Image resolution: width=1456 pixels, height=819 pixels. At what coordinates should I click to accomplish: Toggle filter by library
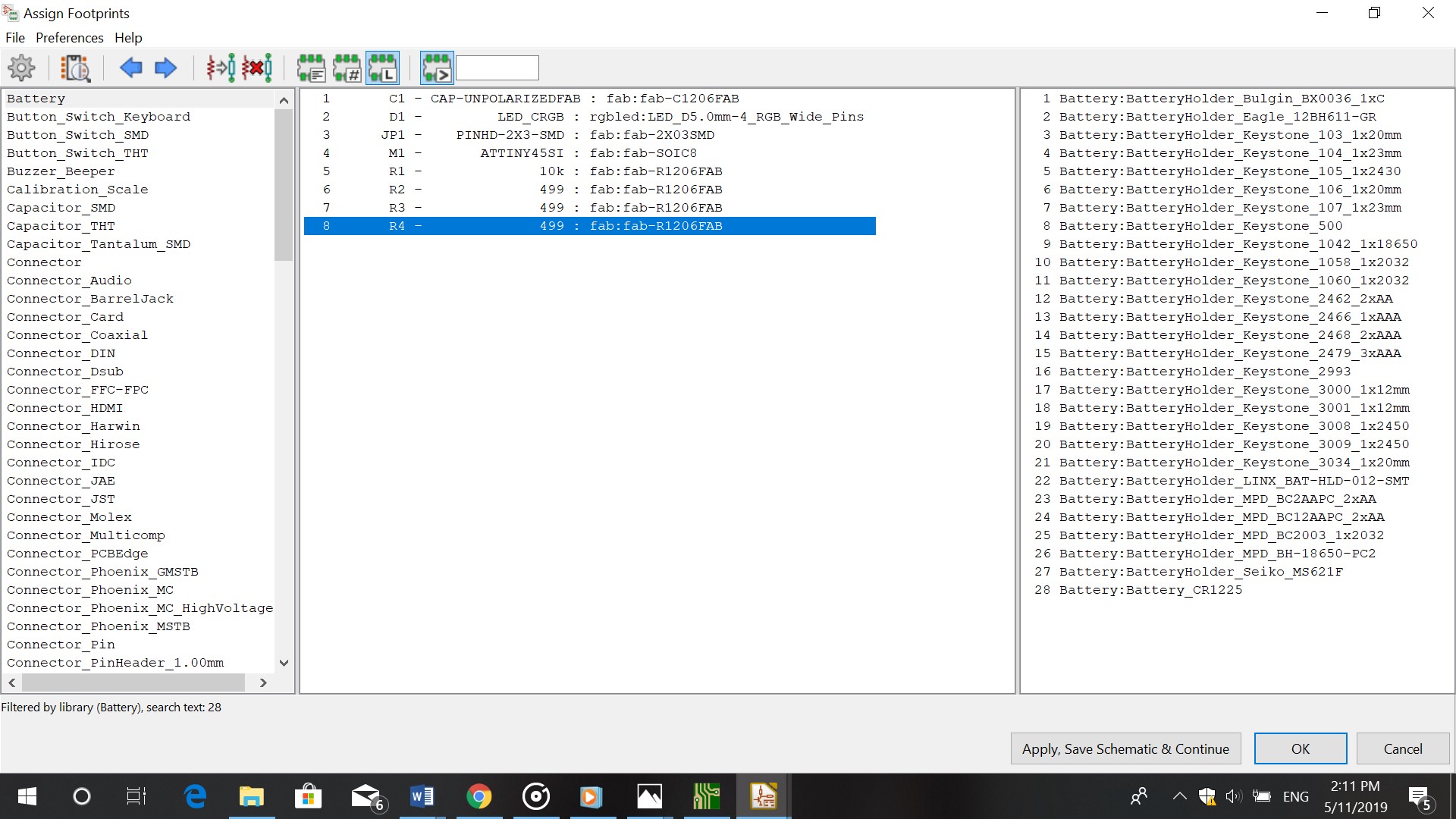(x=383, y=68)
